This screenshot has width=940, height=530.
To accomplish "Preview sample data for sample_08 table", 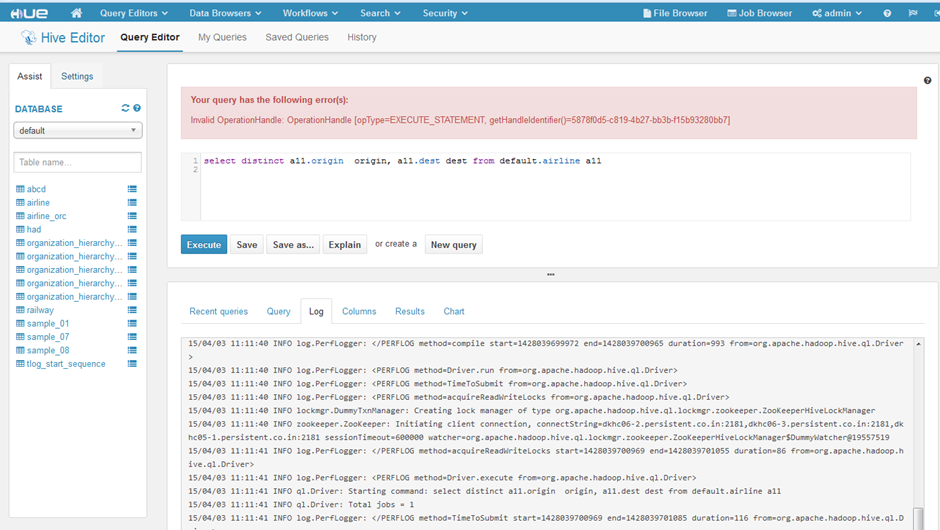I will click(x=132, y=350).
